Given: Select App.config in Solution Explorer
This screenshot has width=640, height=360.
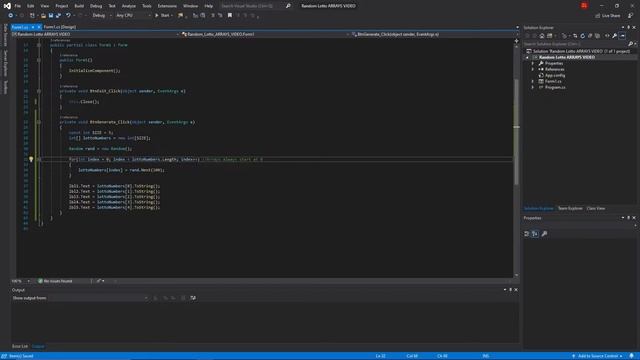Looking at the screenshot, I should pos(555,75).
